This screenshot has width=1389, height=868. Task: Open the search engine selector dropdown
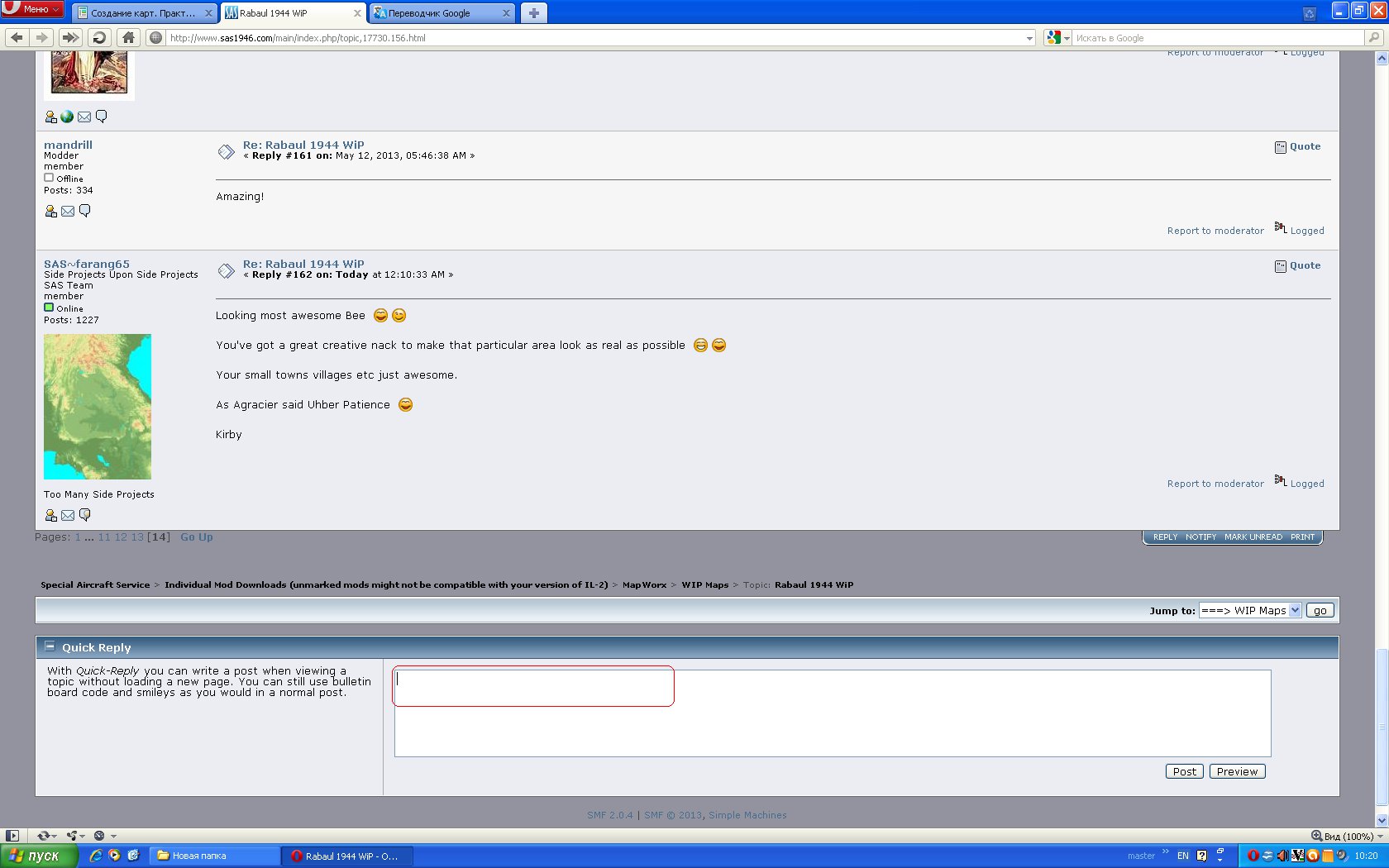click(x=1057, y=37)
